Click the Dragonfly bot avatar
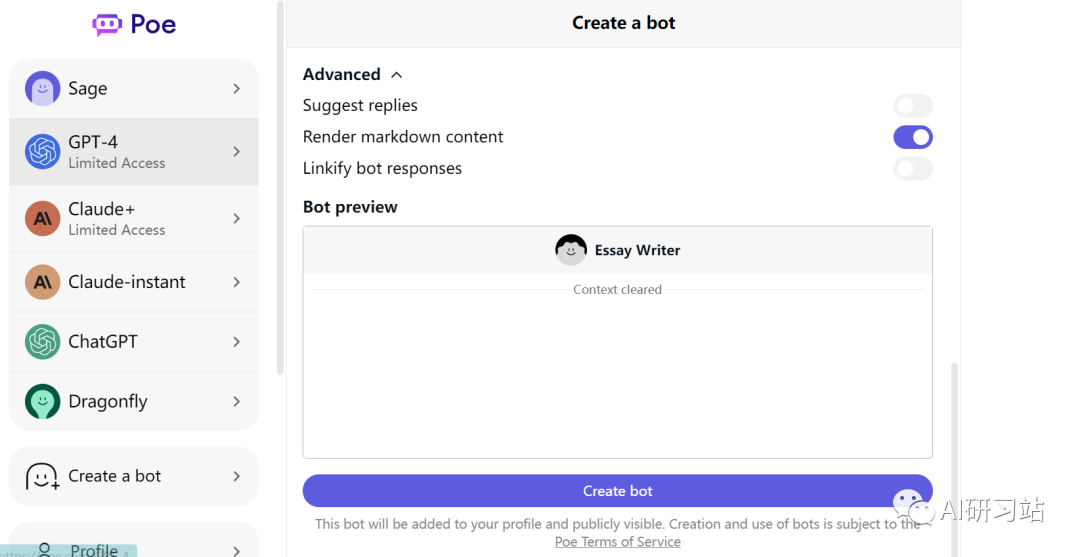 [x=43, y=401]
